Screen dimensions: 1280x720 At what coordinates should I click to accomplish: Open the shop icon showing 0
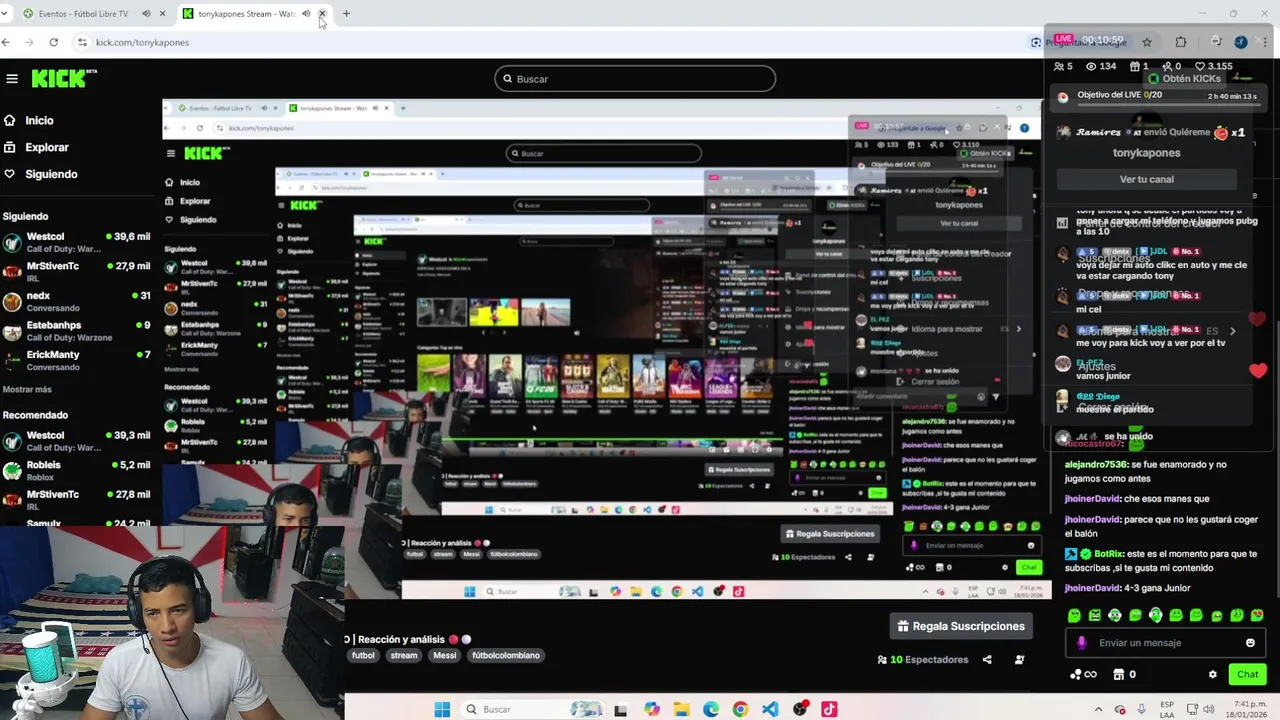(x=1119, y=675)
